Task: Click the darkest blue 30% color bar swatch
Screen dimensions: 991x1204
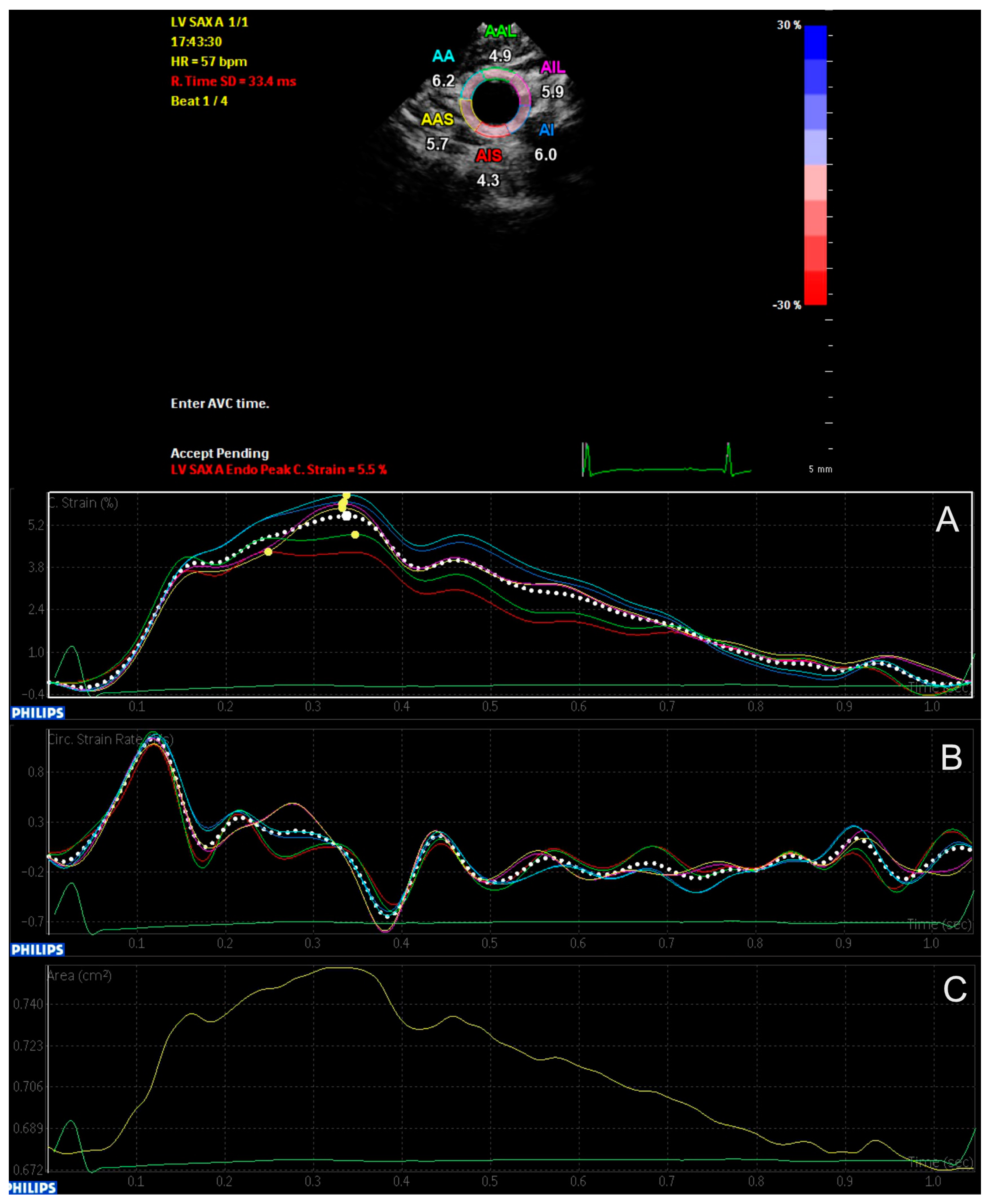Action: click(x=815, y=43)
